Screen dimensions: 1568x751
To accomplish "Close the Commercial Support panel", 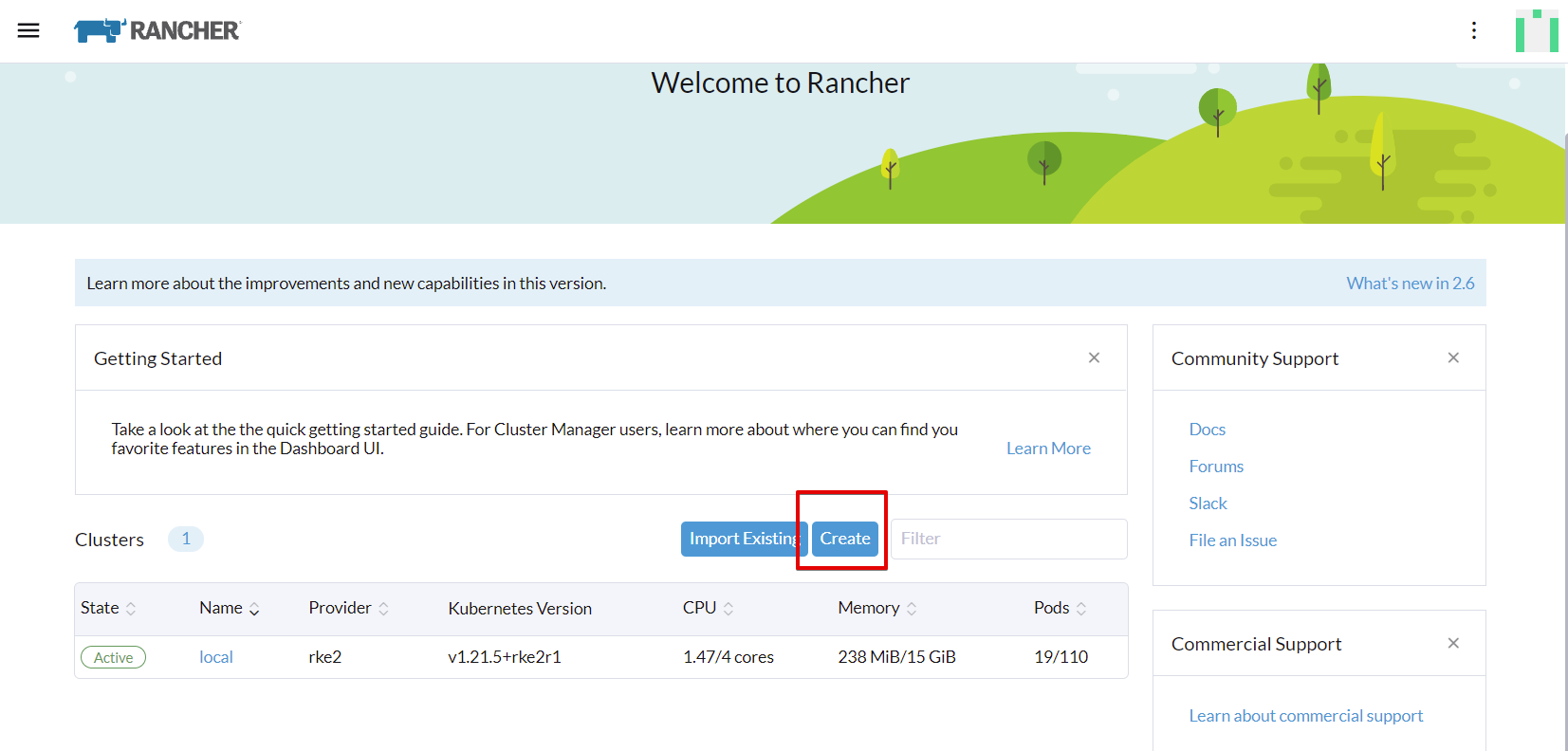I will (1453, 643).
